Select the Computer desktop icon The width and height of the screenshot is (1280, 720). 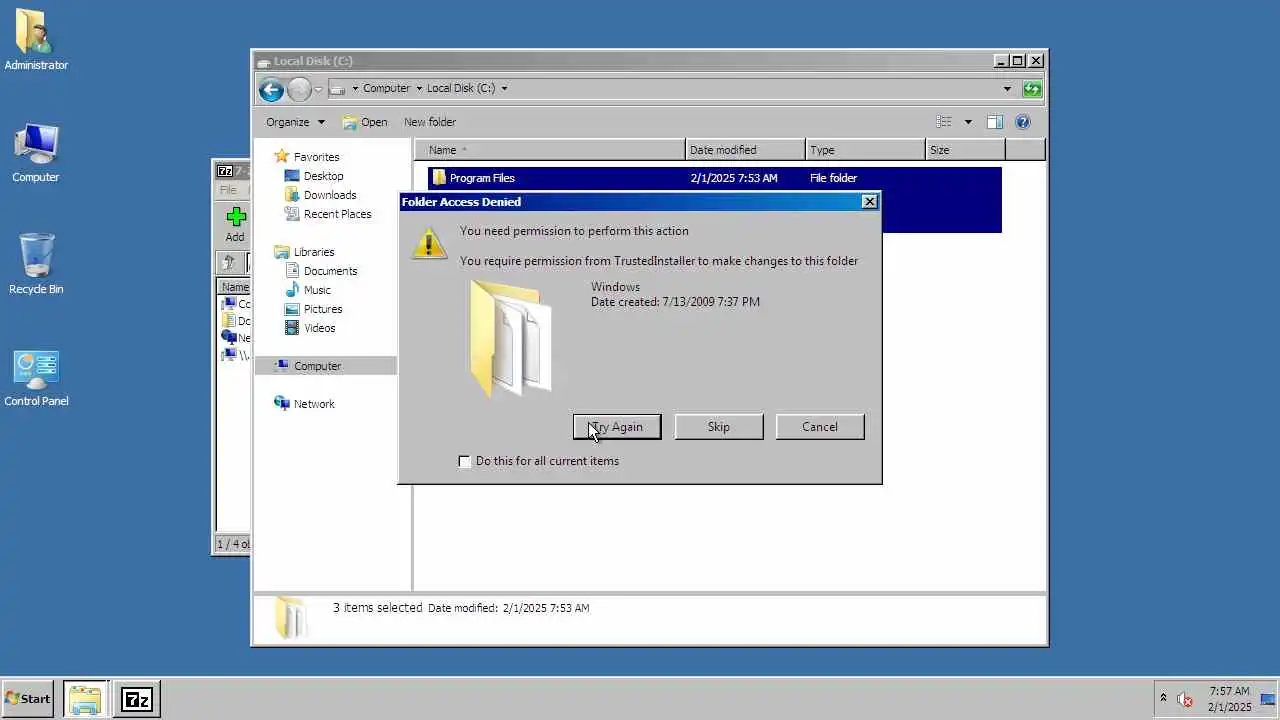coord(36,153)
